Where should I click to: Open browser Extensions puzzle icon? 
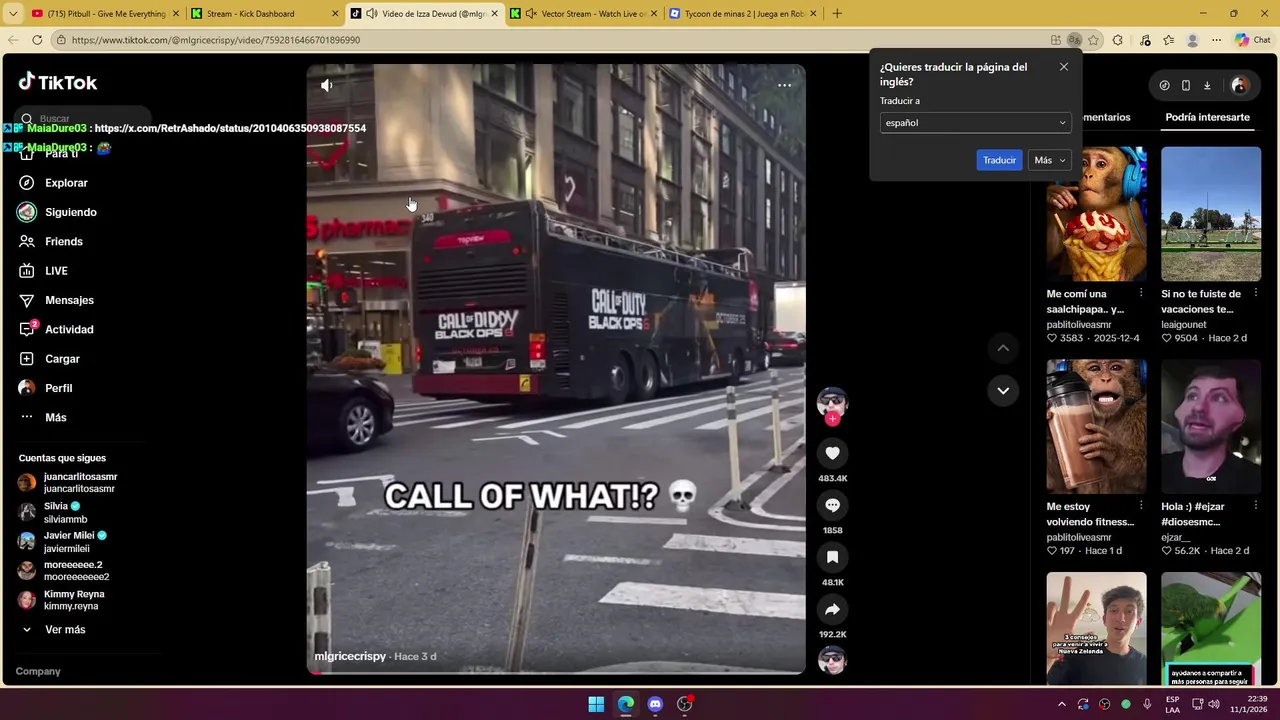coord(1118,40)
